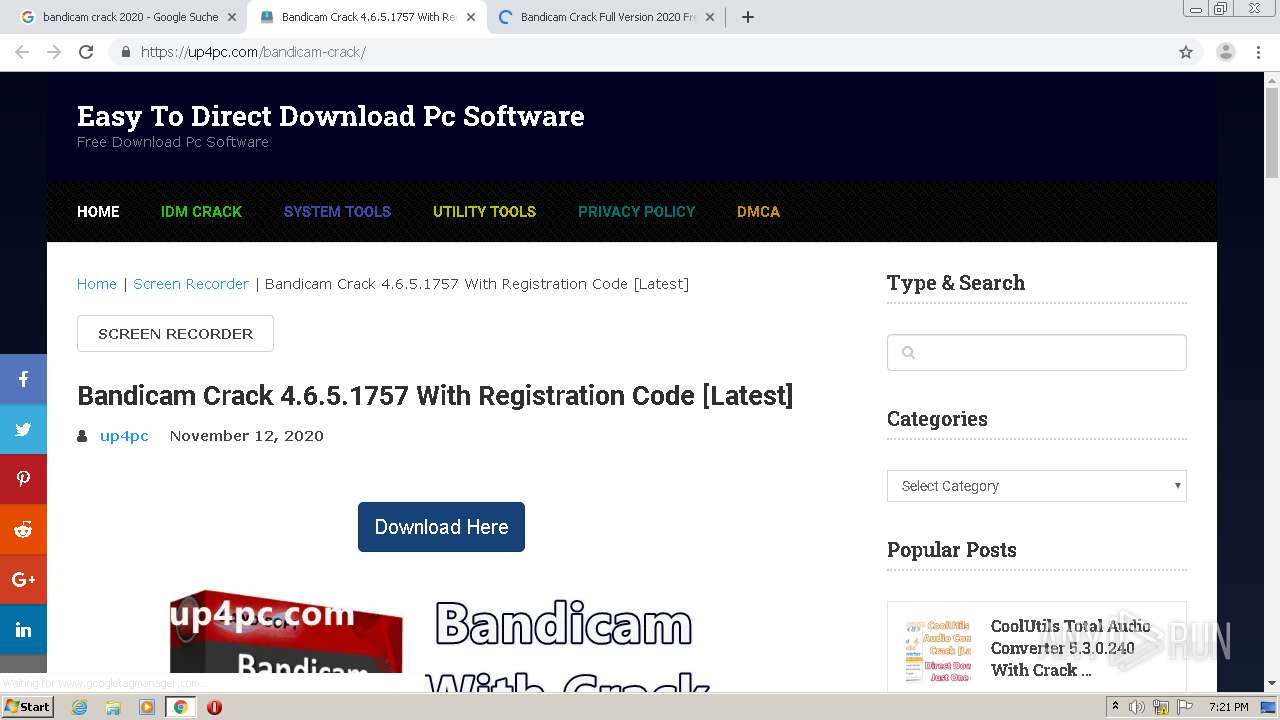
Task: Click Chrome taskbar icon
Action: tap(180, 707)
